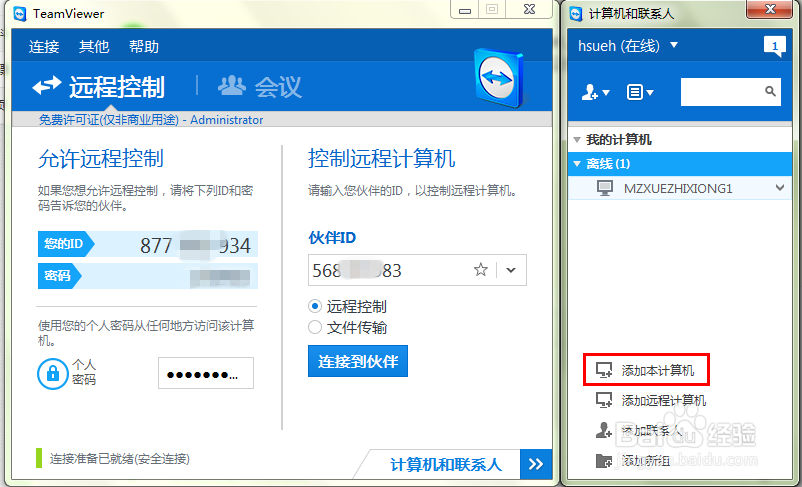The width and height of the screenshot is (802, 487).
Task: Select the 远程控制 radio button
Action: click(315, 306)
